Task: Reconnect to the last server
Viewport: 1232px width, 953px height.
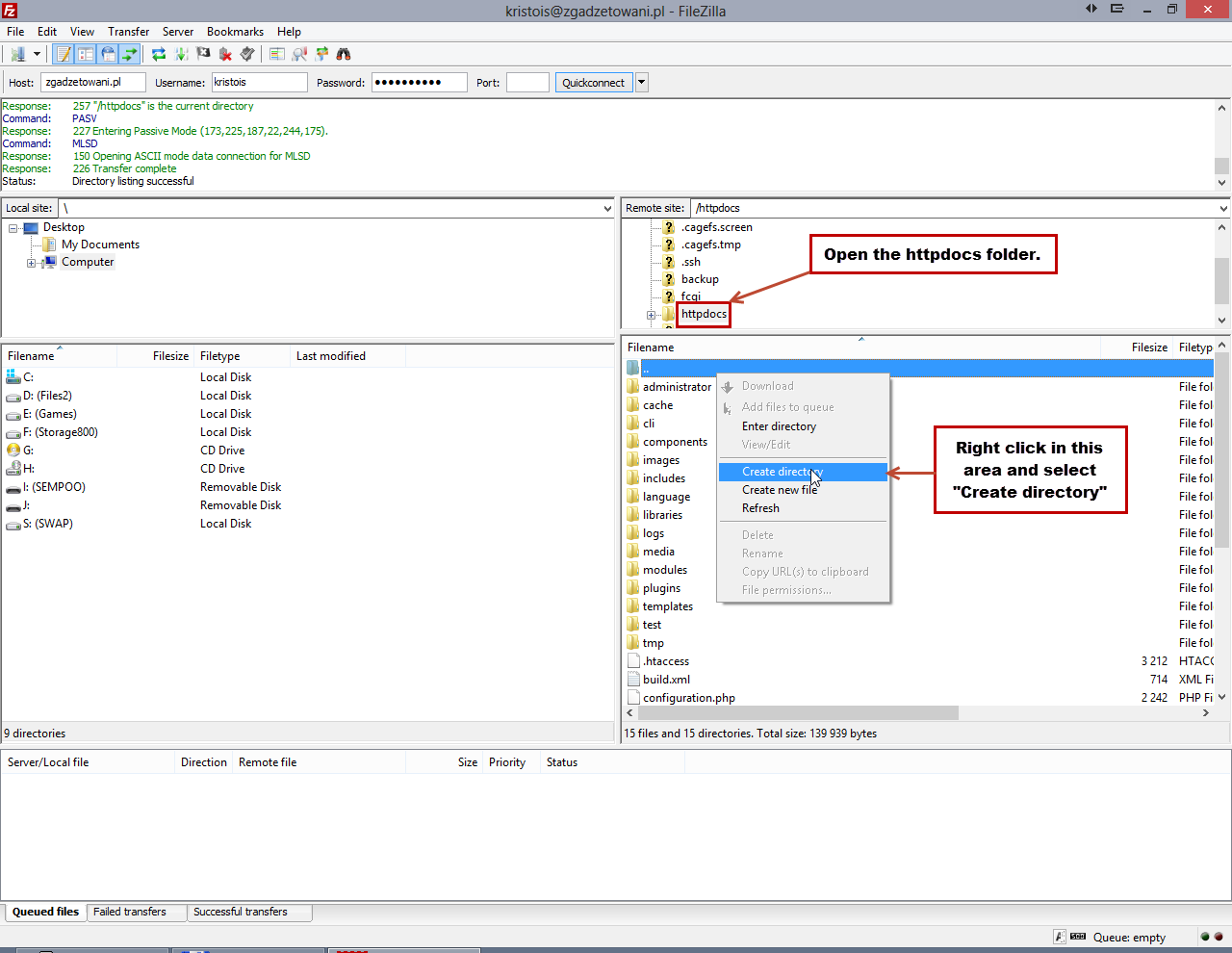Action: (x=247, y=55)
